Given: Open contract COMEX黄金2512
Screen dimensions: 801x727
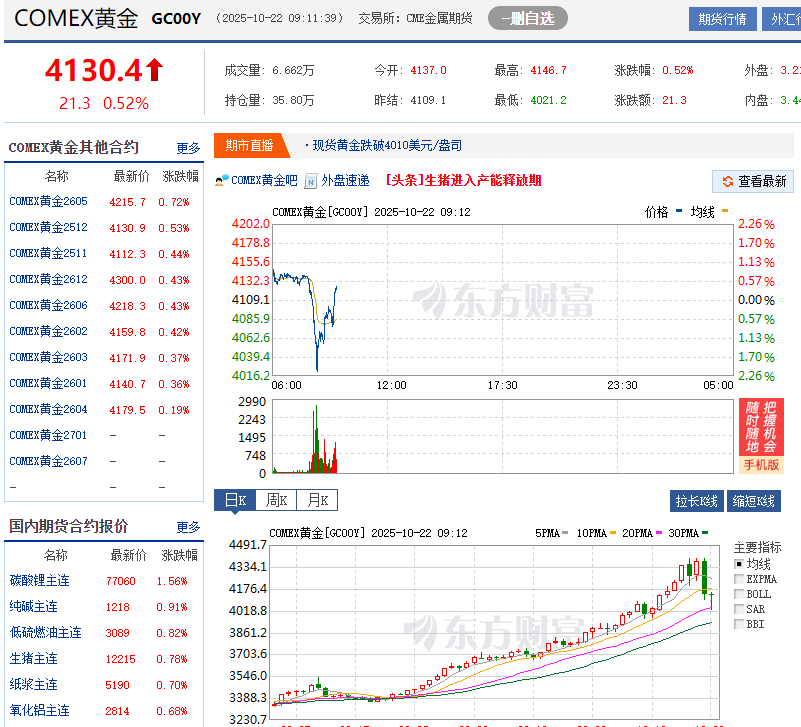Looking at the screenshot, I should [49, 227].
